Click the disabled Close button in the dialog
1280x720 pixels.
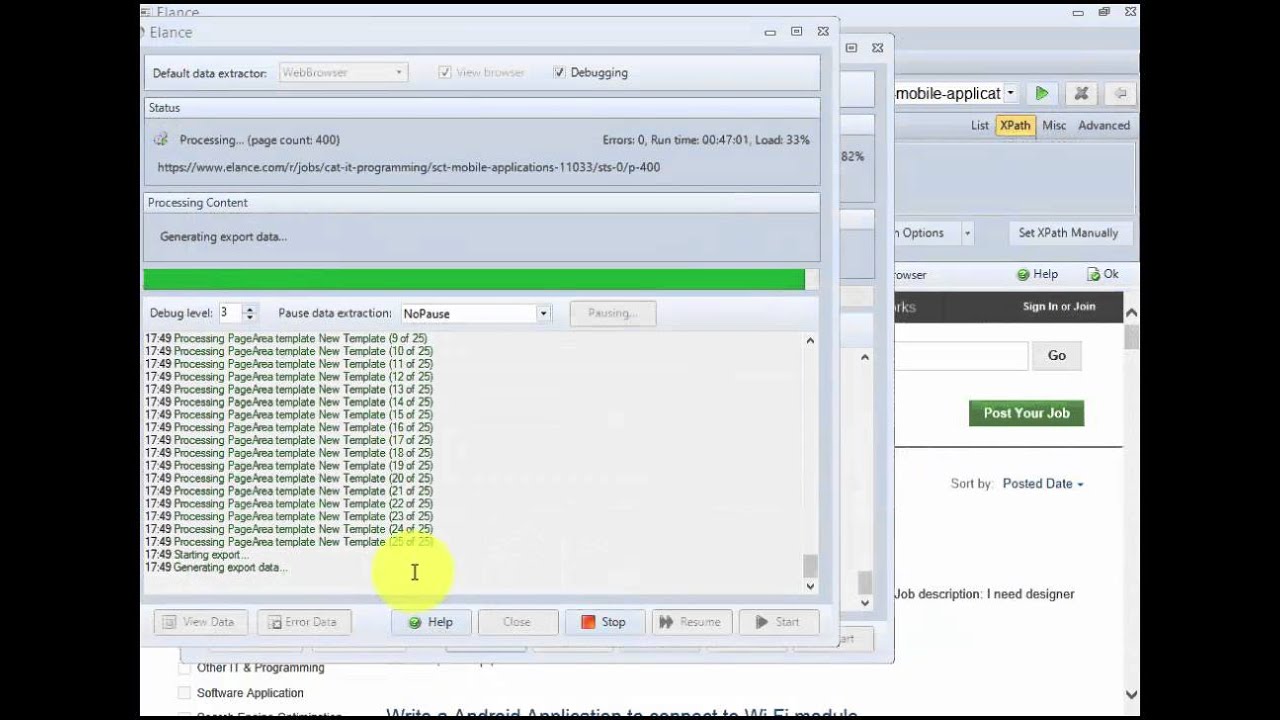(517, 622)
